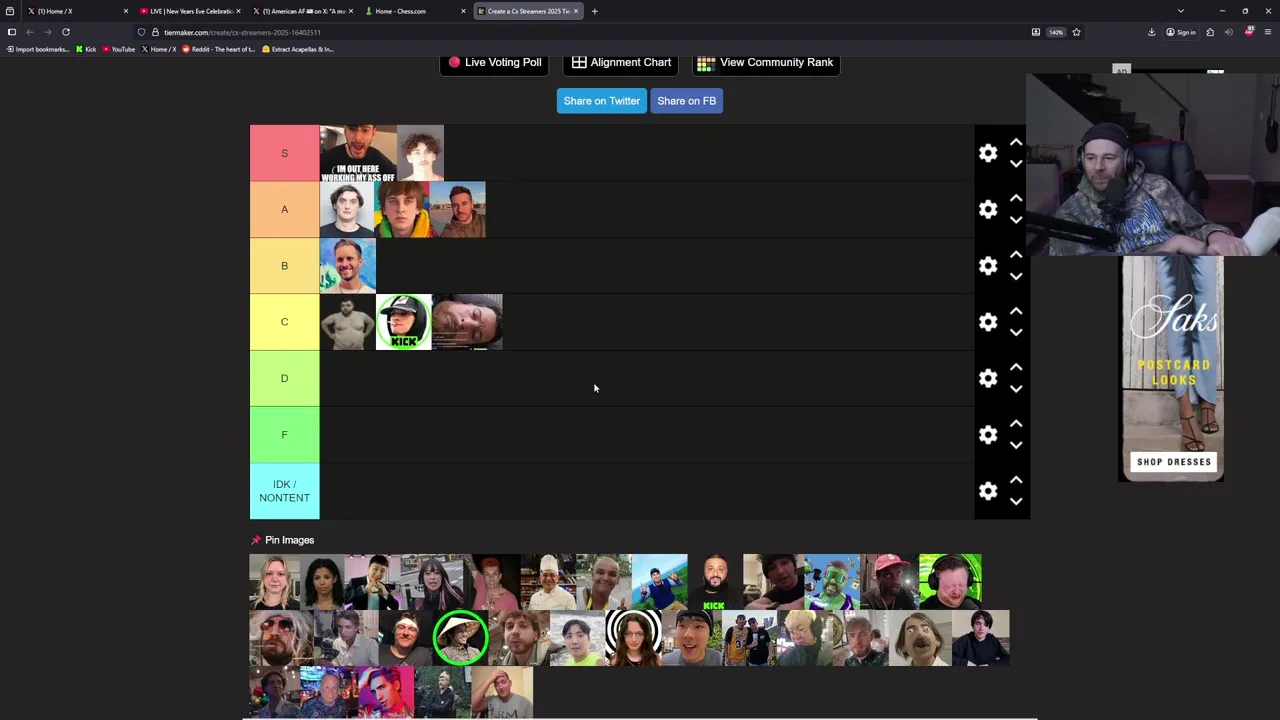Select the green-circled hat image in pin images
Screen dimensions: 1280x720
[460, 638]
